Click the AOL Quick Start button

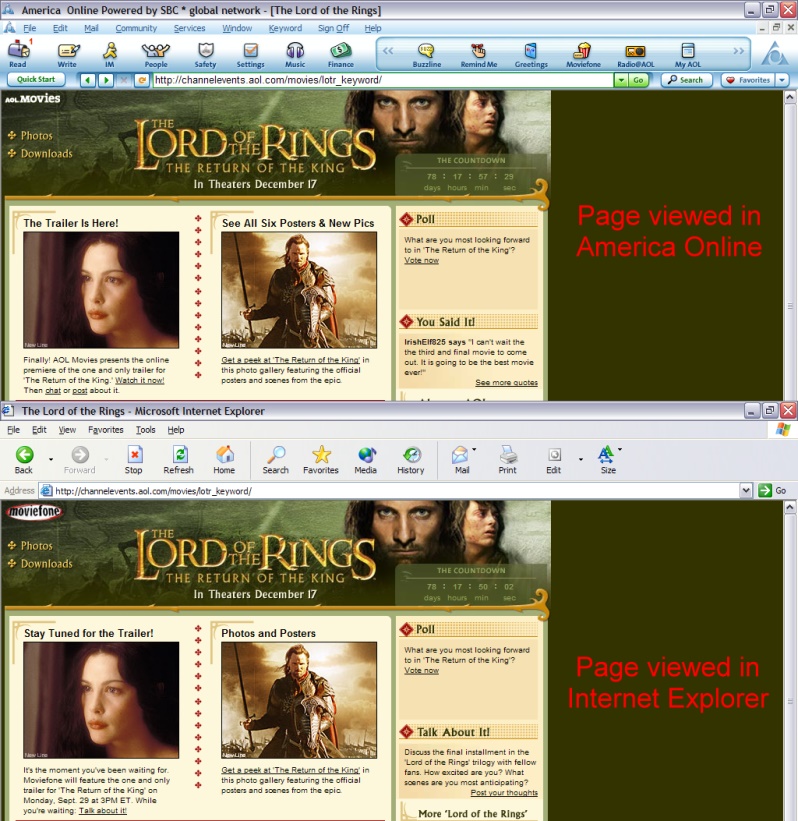click(36, 80)
